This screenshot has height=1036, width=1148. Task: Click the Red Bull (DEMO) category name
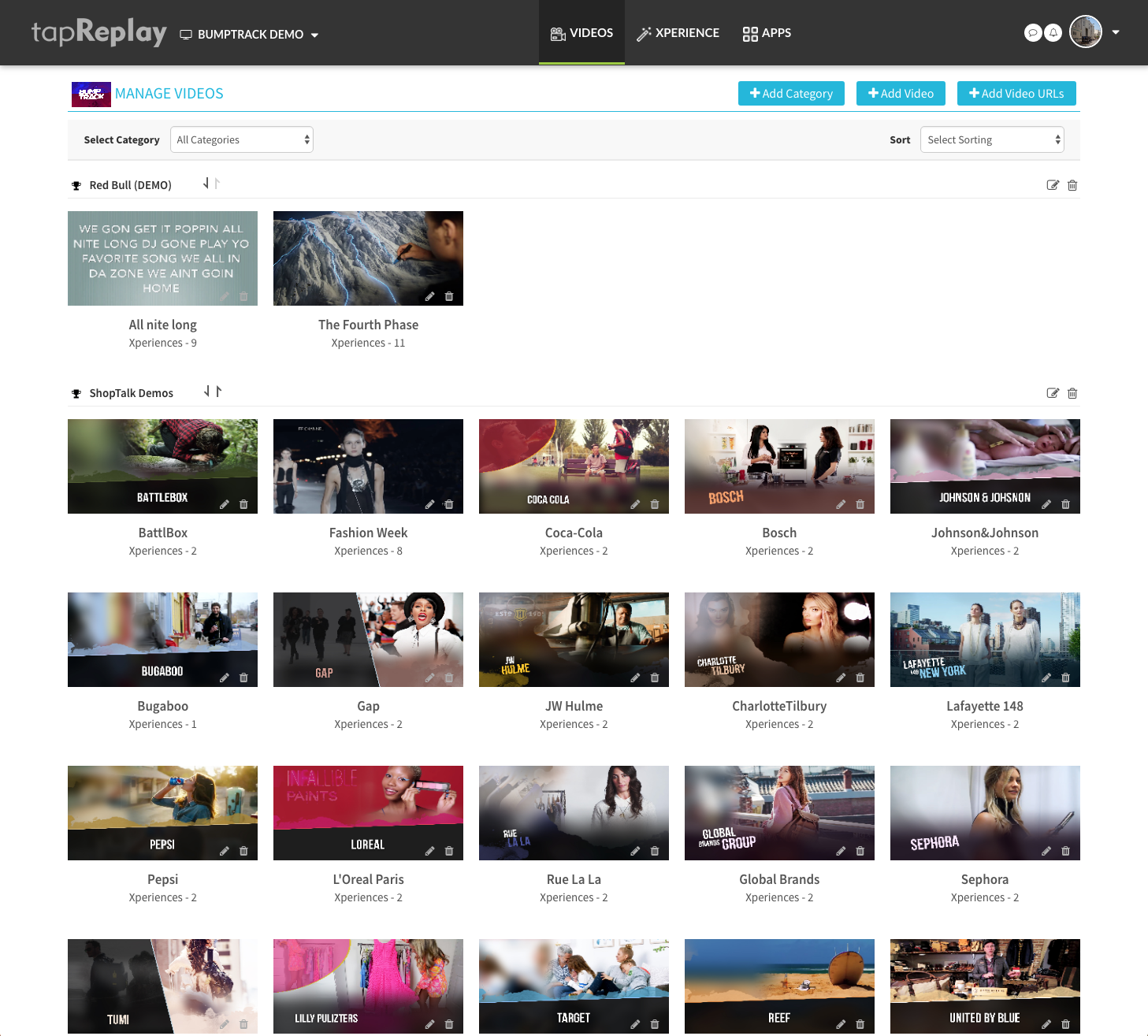[130, 185]
